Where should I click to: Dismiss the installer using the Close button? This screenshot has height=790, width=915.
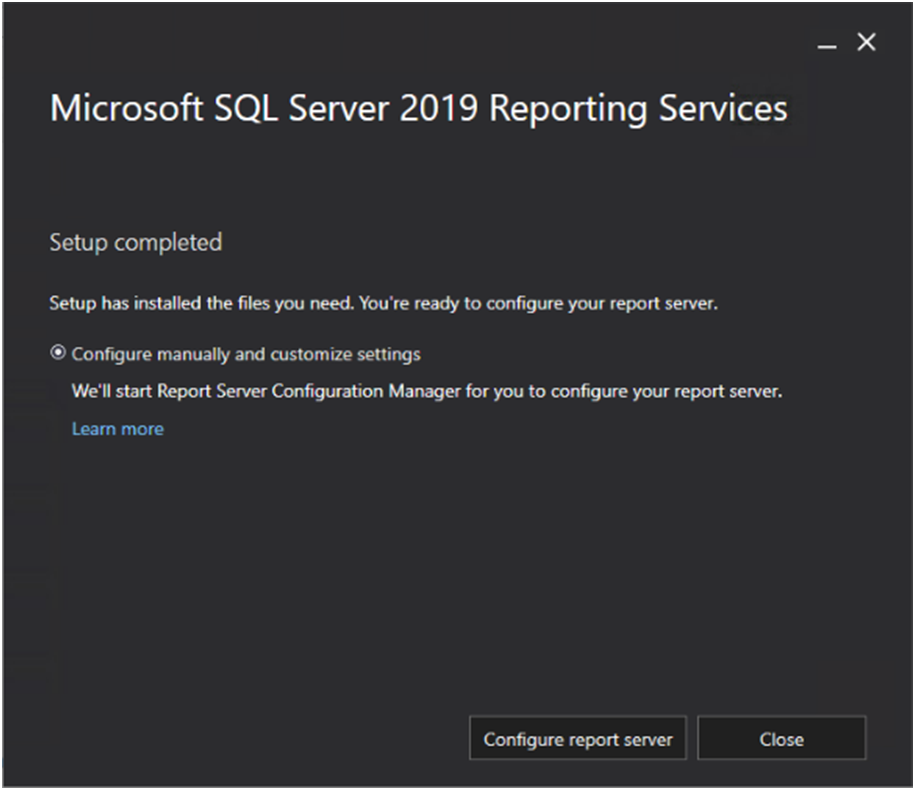pyautogui.click(x=781, y=740)
